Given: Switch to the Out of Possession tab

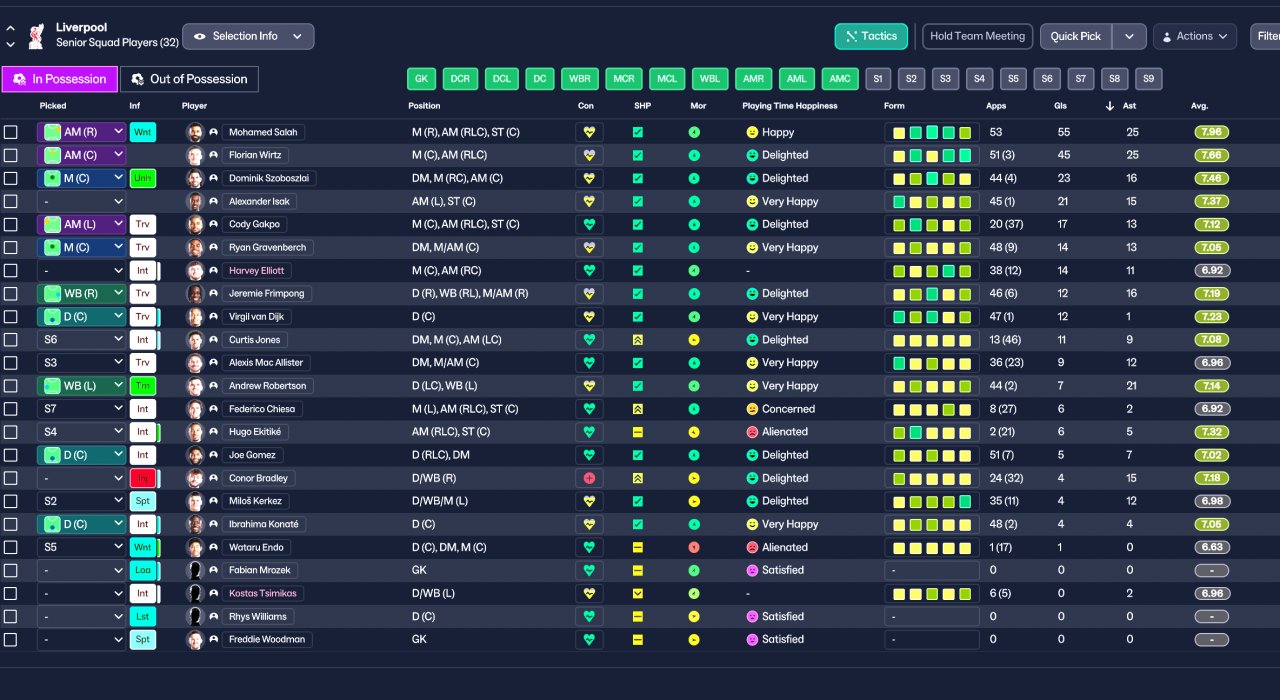Looking at the screenshot, I should (x=190, y=79).
